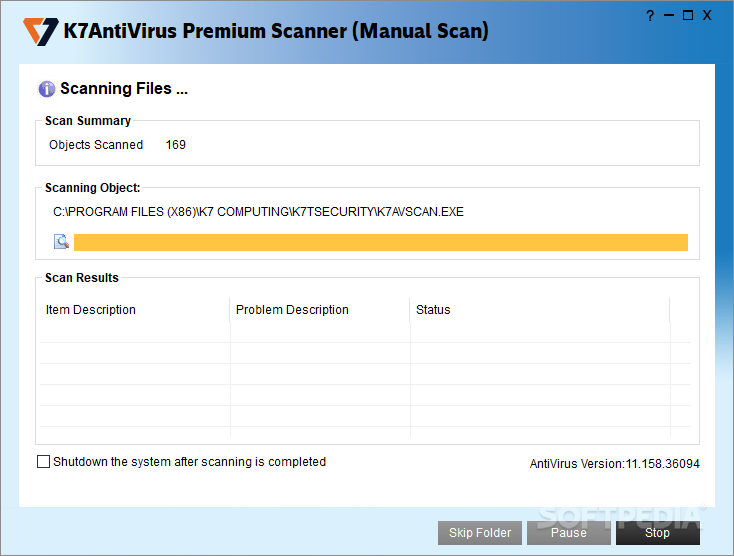Click the Scan Results group label
Viewport: 734px width, 556px height.
[x=81, y=278]
